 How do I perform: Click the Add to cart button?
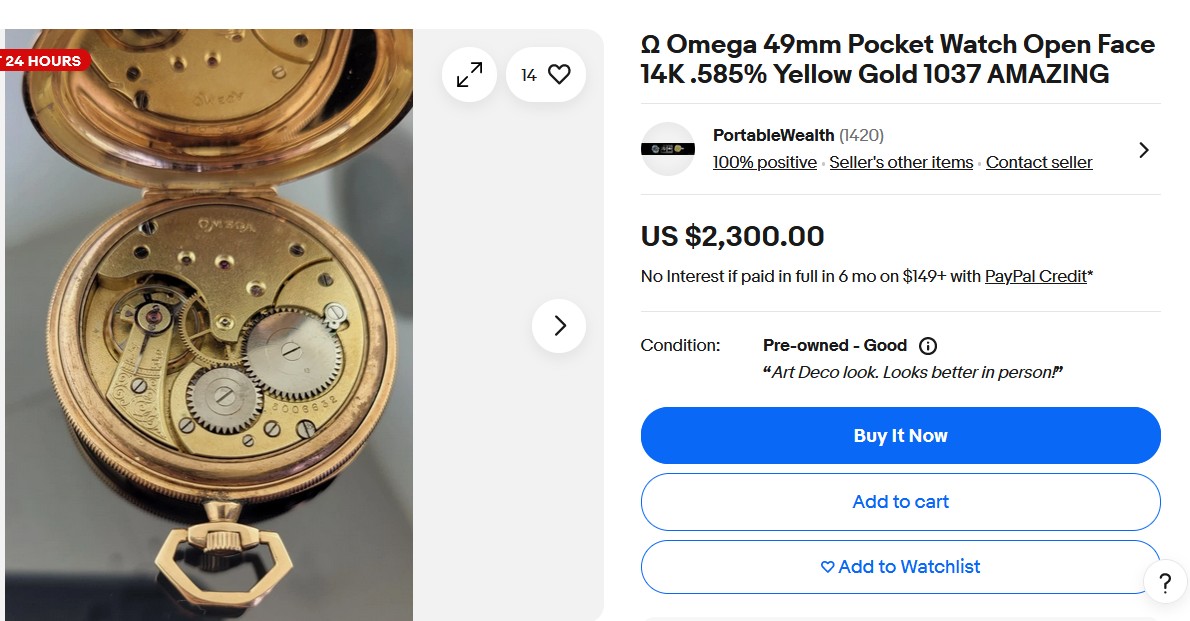coord(900,502)
